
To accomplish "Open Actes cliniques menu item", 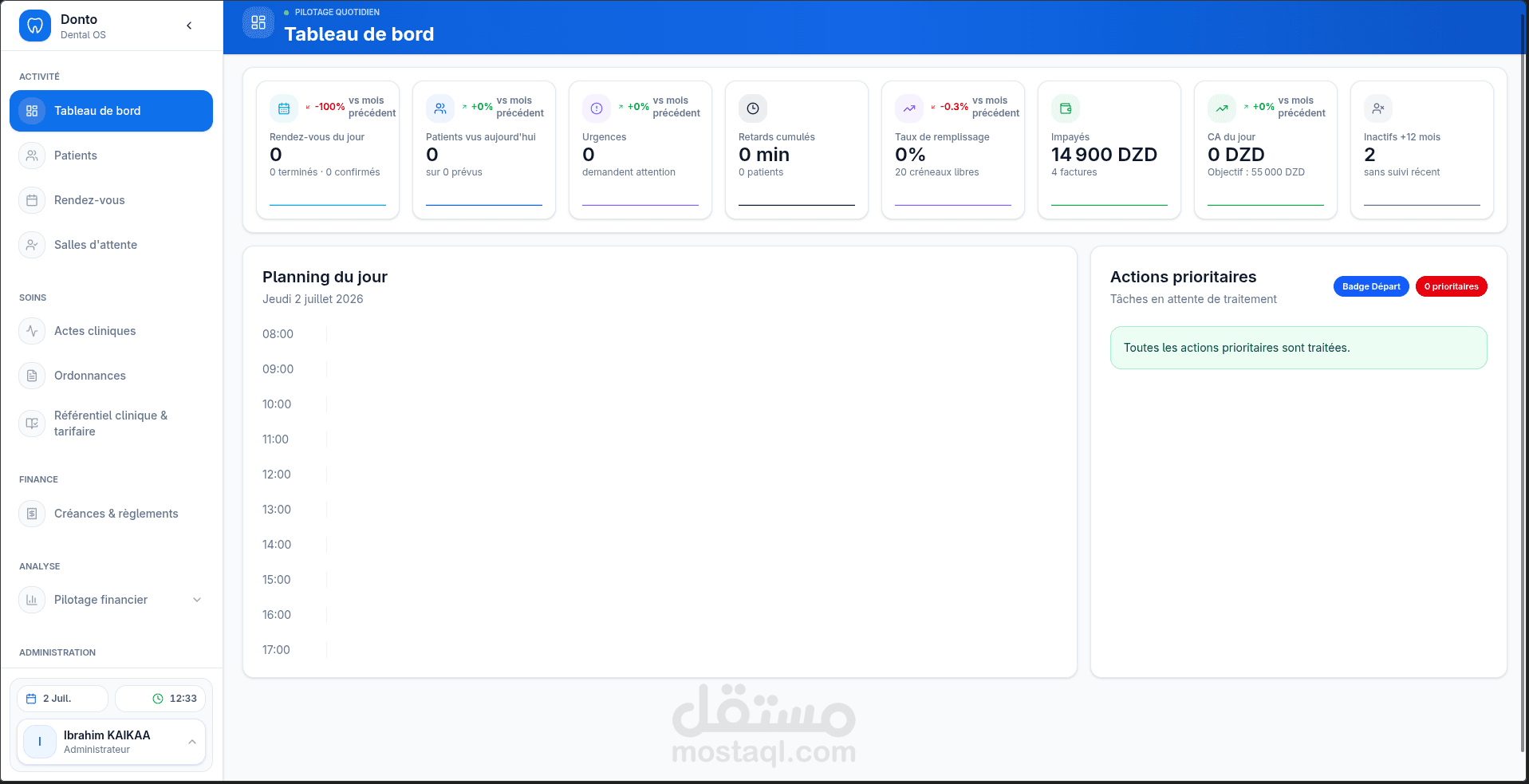I will 111,331.
